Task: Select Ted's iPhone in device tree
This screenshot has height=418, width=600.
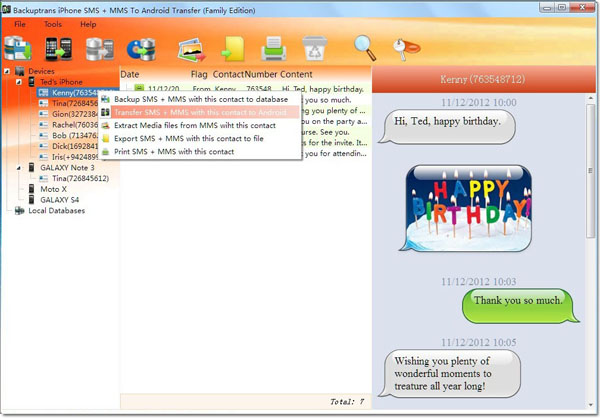Action: pos(61,82)
